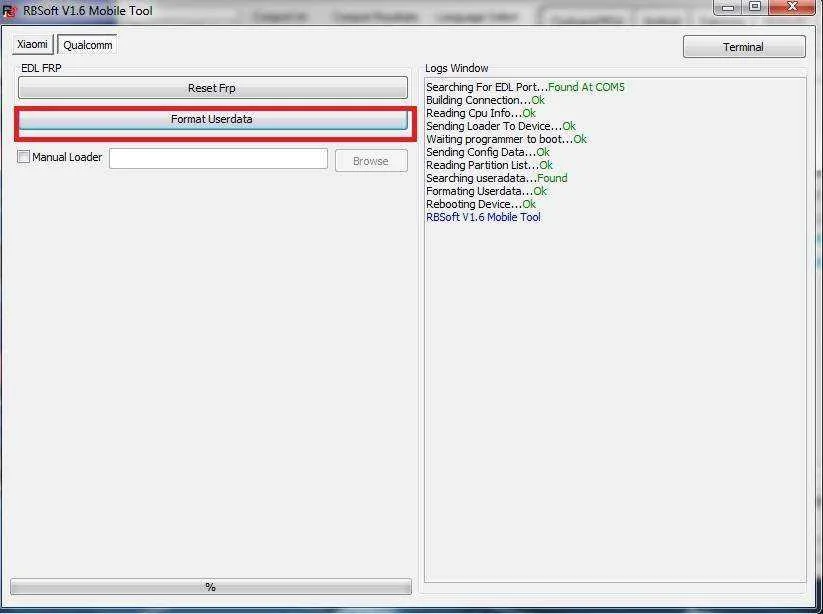Select log line 'Reading Cpu Info...Ok'
The width and height of the screenshot is (823, 614).
(481, 113)
